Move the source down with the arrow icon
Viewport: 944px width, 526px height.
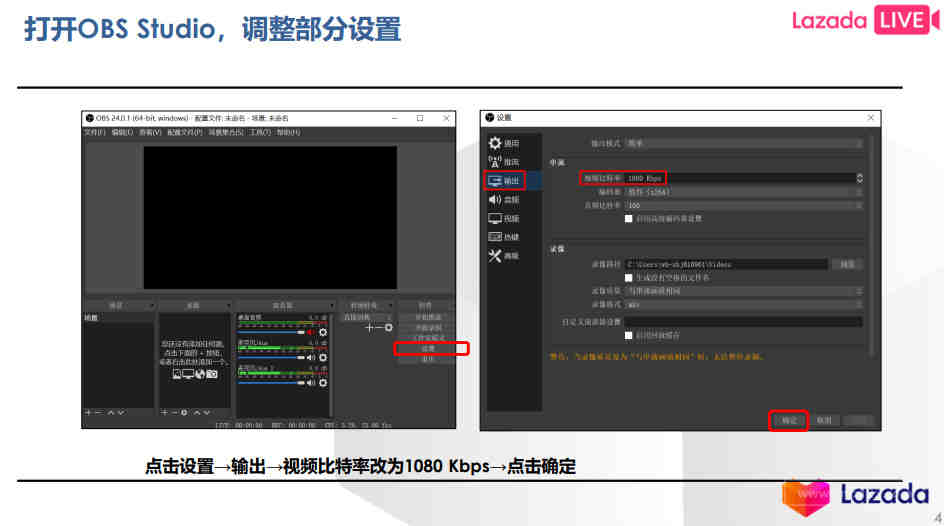207,413
